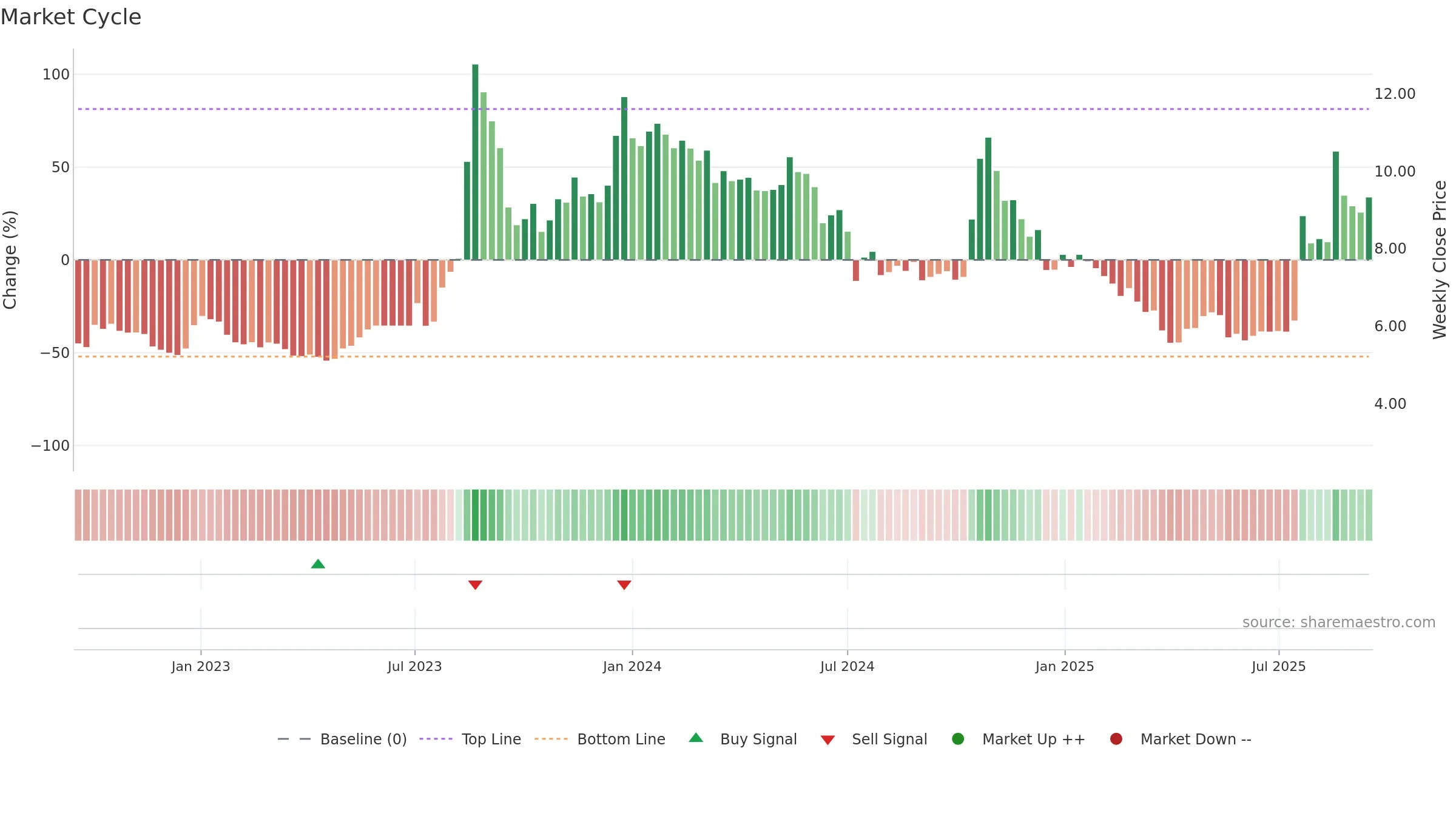This screenshot has height=819, width=1456.
Task: Click the −100 tick on left axis
Action: click(50, 446)
